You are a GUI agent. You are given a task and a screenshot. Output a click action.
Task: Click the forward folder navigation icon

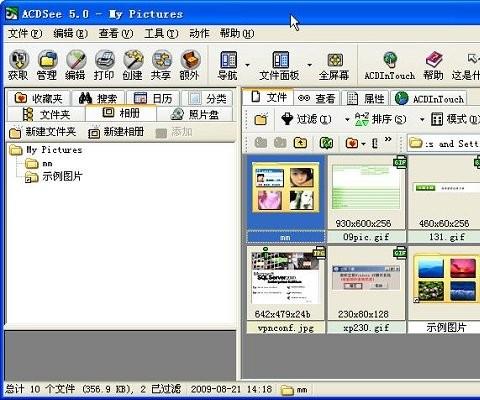280,143
